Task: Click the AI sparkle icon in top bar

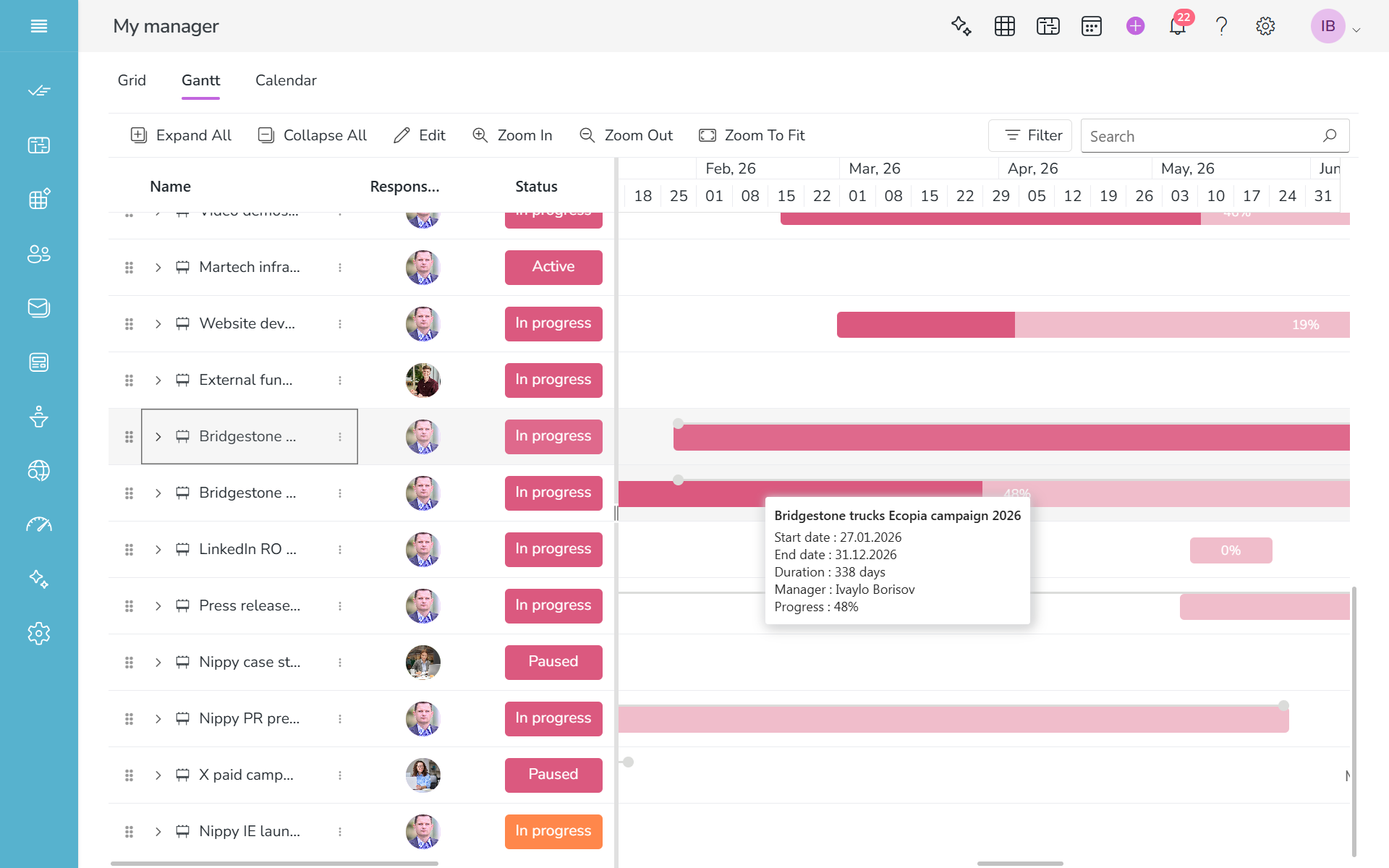Action: (961, 26)
